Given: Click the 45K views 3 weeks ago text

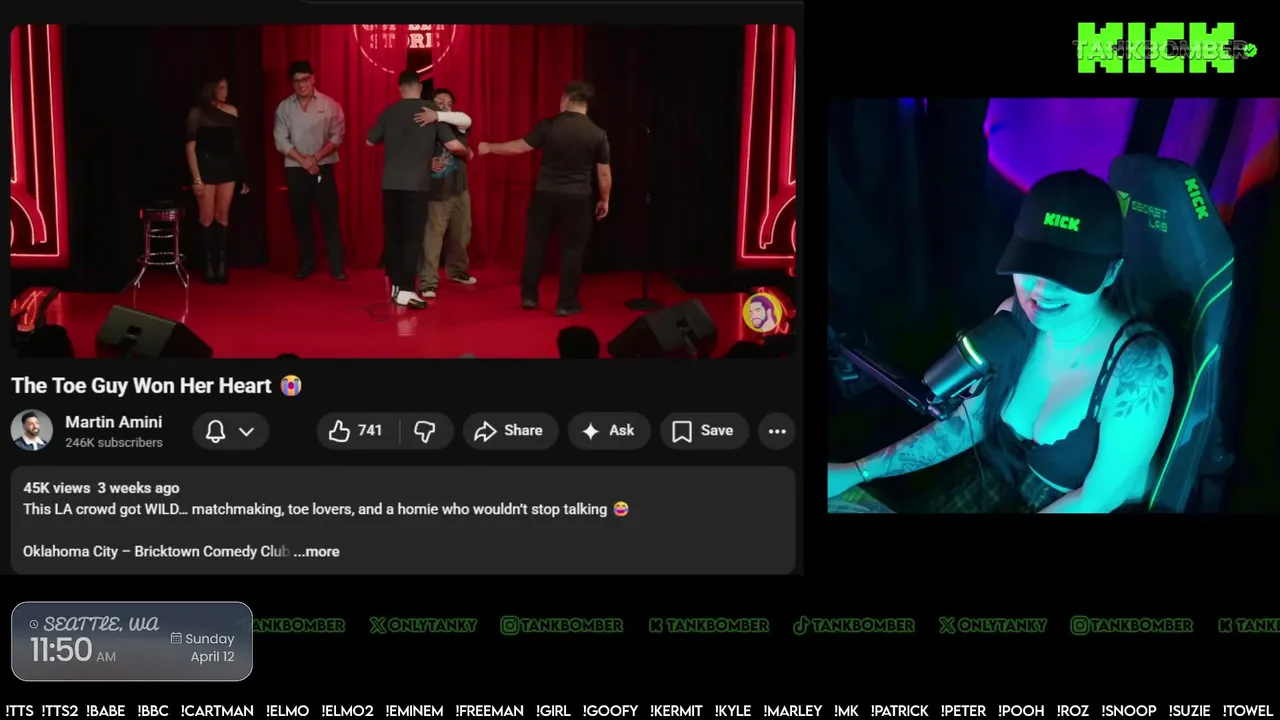Looking at the screenshot, I should pos(101,488).
